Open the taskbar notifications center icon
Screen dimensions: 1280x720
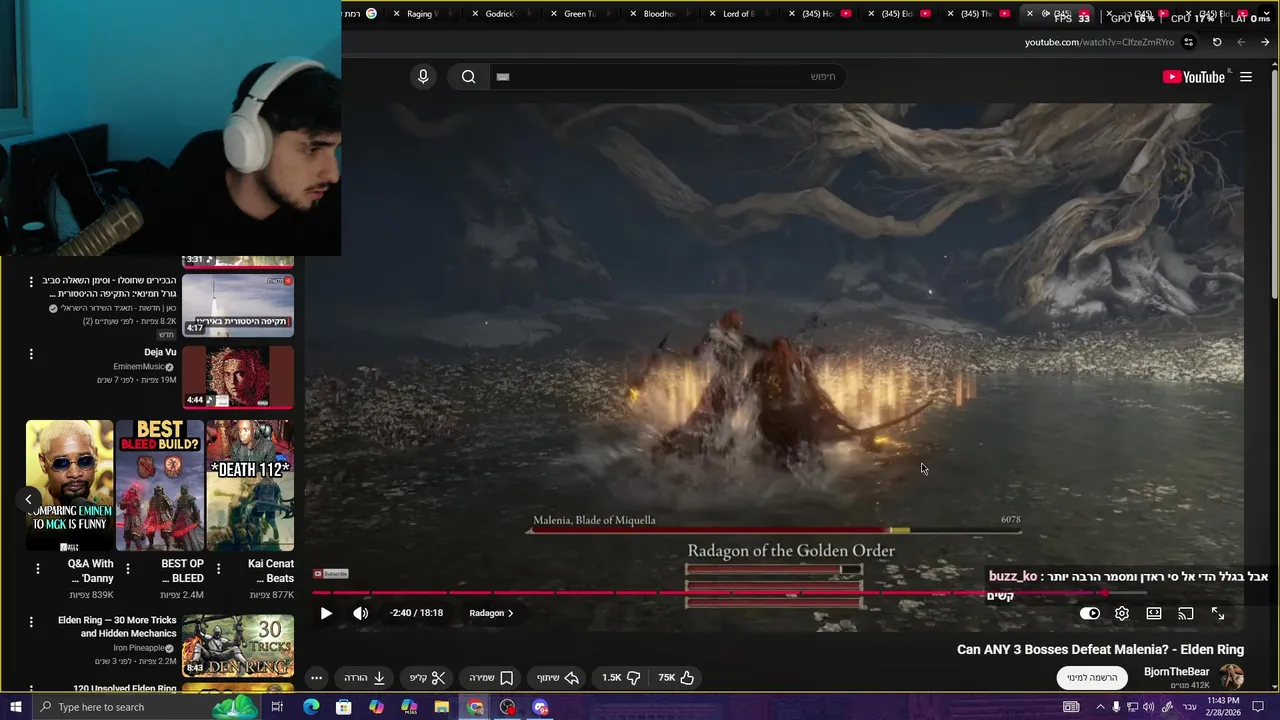point(1260,707)
